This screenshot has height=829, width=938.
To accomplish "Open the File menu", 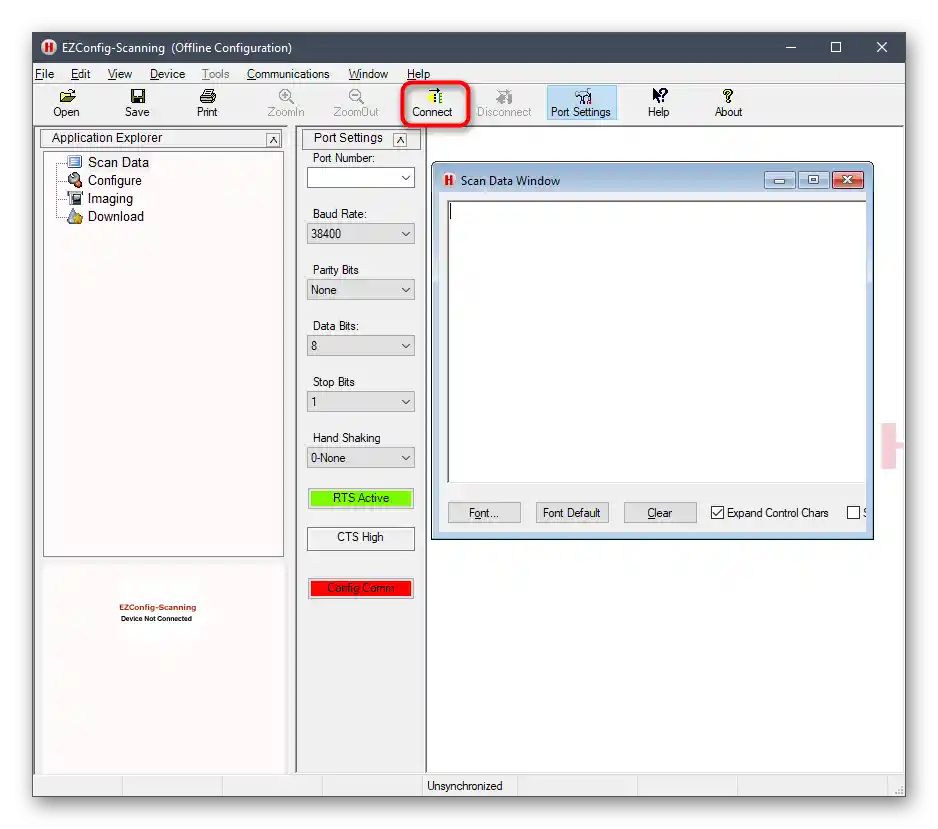I will (x=45, y=74).
